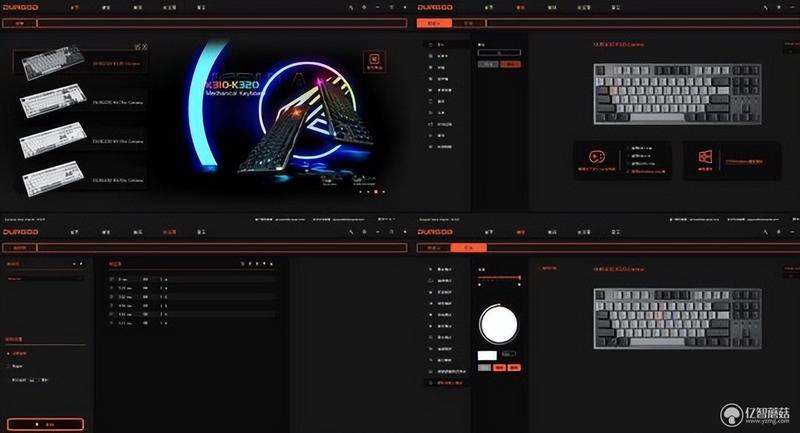Open gear icon in key settings panel header
This screenshot has height=433, width=800.
(779, 8)
